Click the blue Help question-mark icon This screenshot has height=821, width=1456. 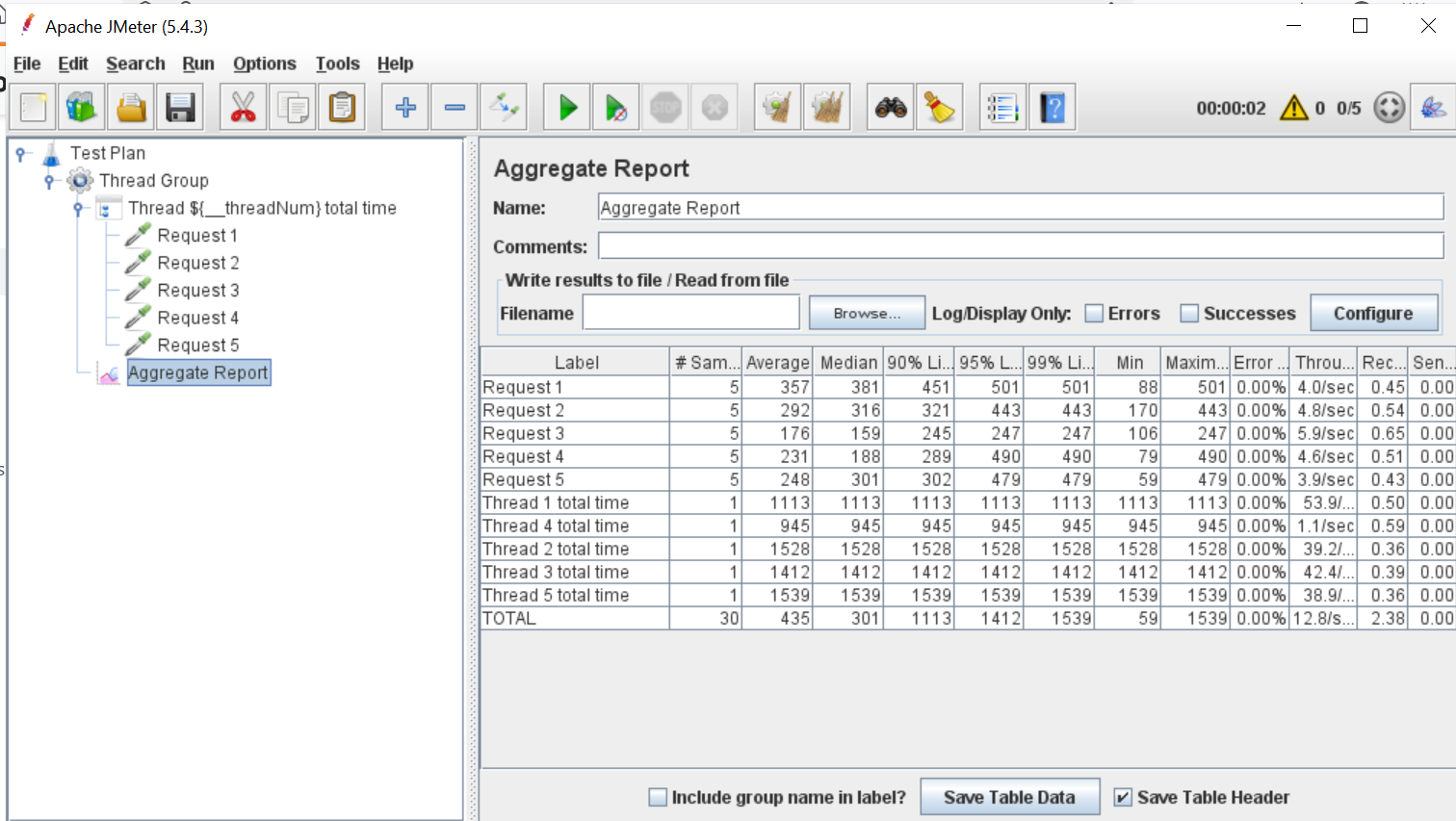click(x=1053, y=107)
